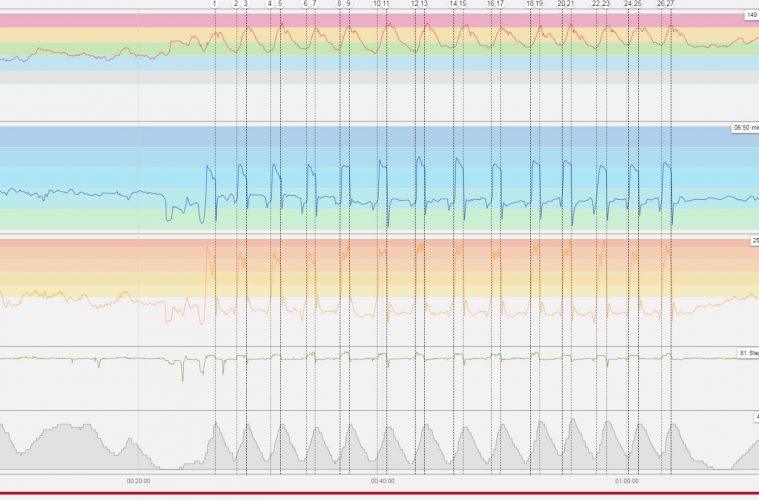The width and height of the screenshot is (759, 500).
Task: Click the 149 heart rate value tag
Action: (x=751, y=15)
